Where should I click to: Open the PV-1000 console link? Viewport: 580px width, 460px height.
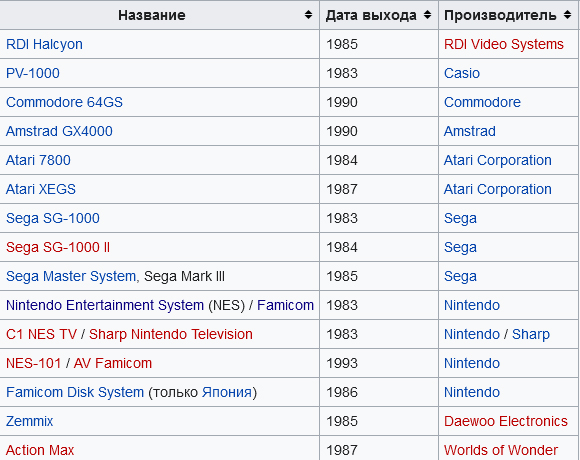coord(33,73)
